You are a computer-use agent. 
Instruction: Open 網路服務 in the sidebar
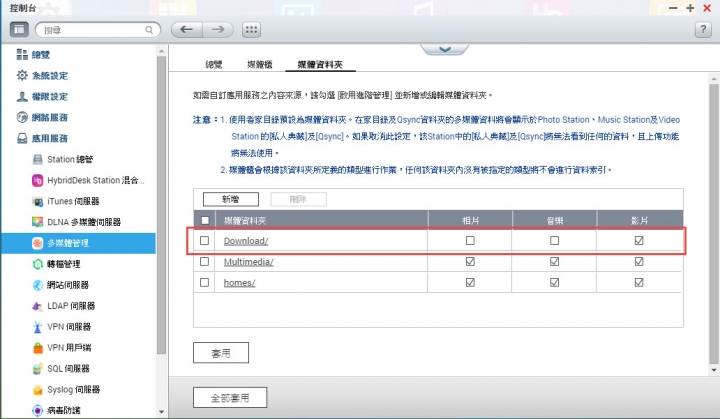[x=50, y=117]
